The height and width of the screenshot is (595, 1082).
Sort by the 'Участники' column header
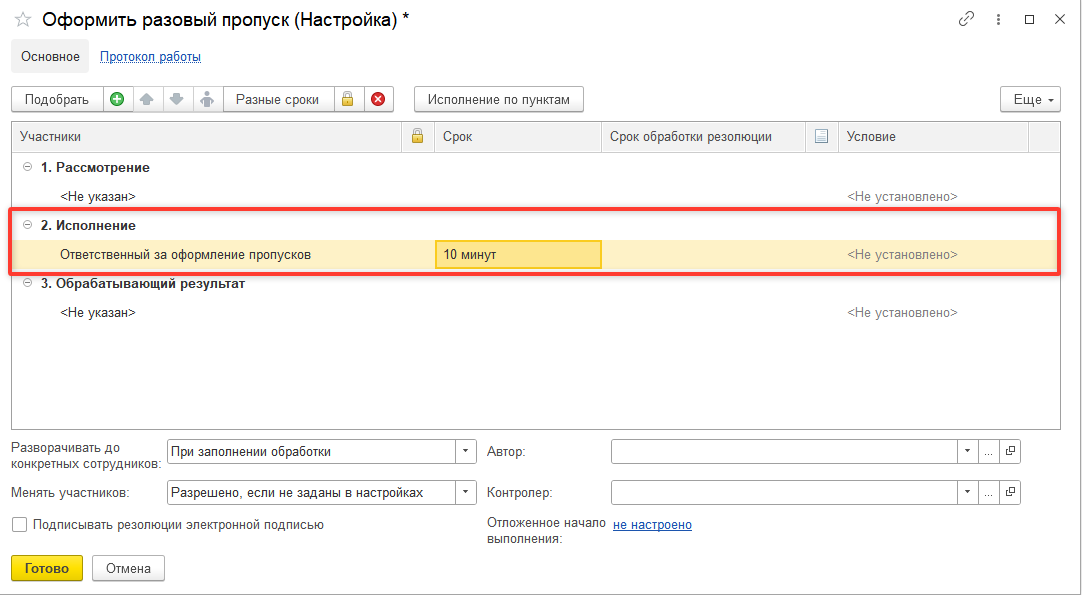(207, 137)
